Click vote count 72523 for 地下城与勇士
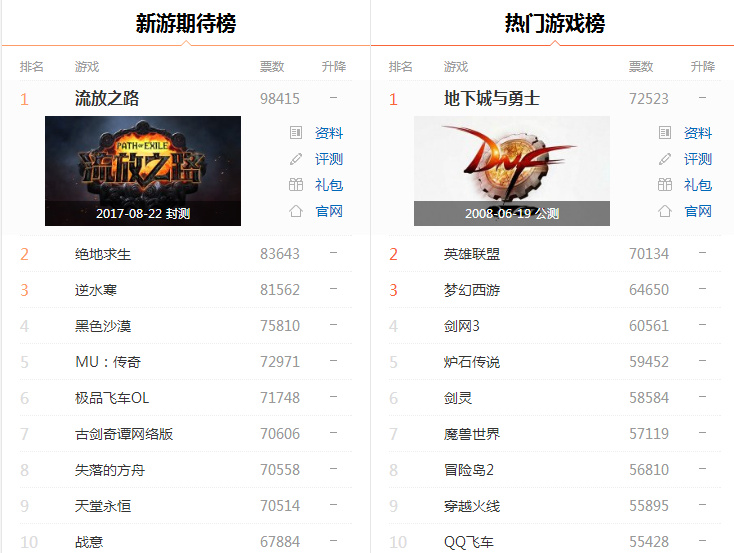 (649, 99)
